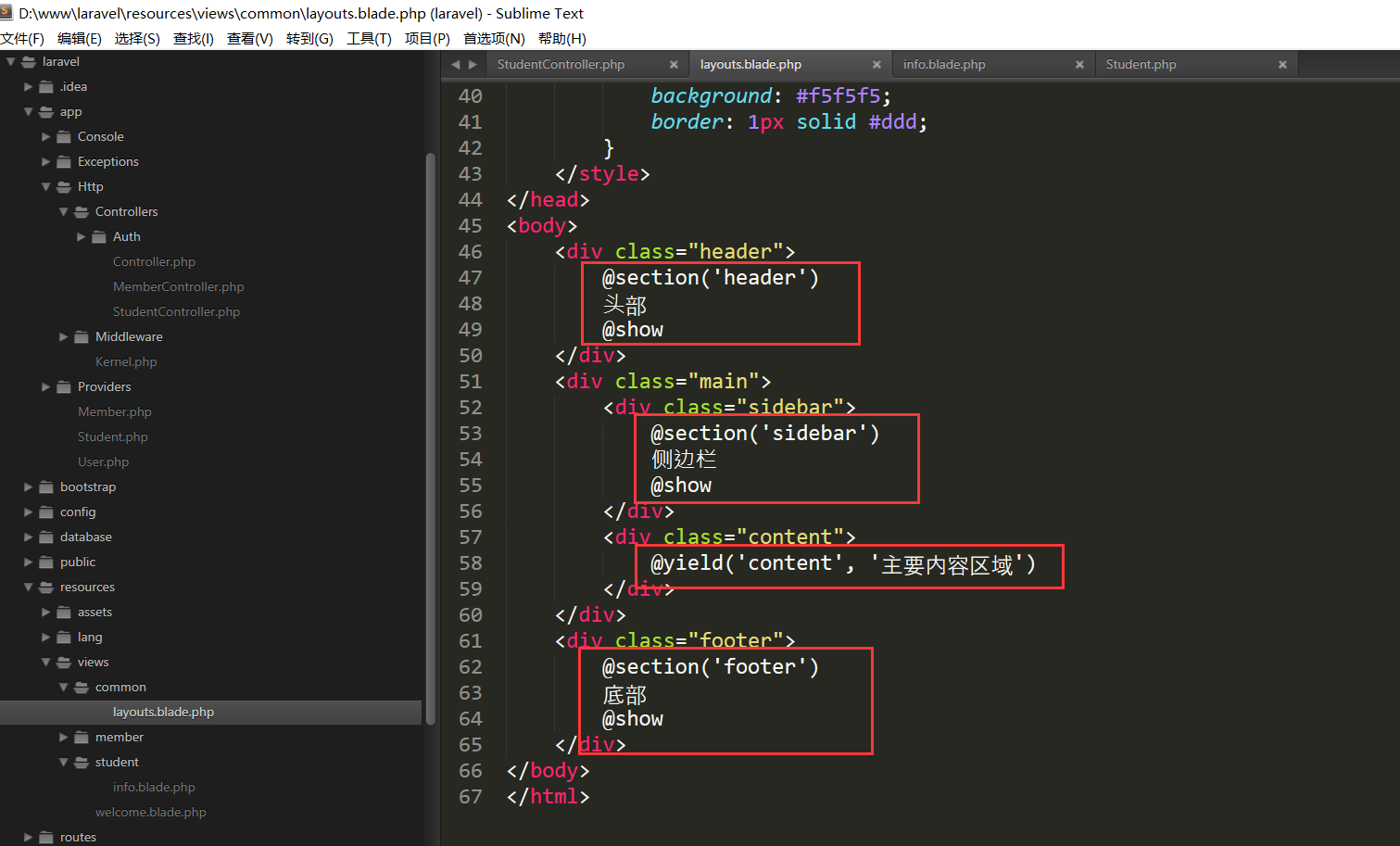Image resolution: width=1400 pixels, height=846 pixels.
Task: Open the 项目(P) menu
Action: (x=427, y=38)
